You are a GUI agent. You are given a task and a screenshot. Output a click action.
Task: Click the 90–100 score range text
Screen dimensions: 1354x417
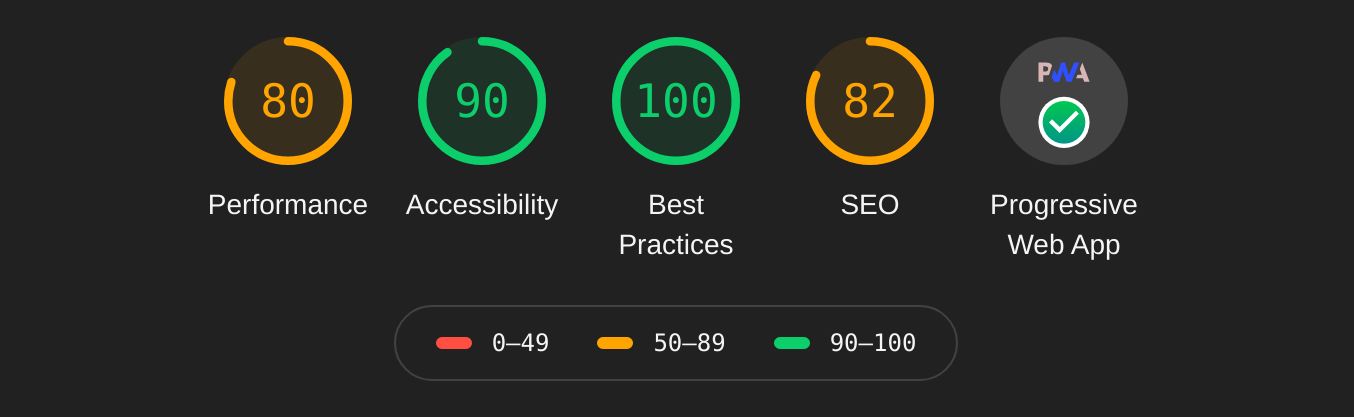(x=873, y=343)
